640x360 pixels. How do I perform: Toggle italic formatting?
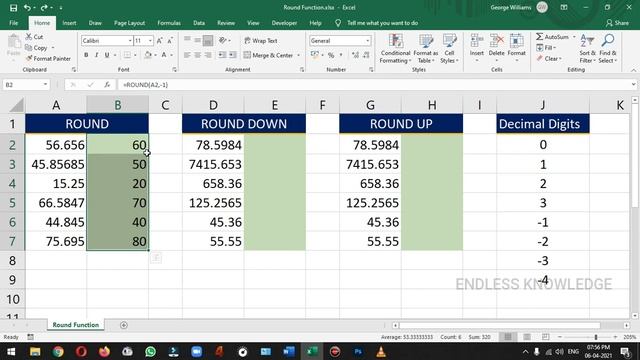point(96,55)
